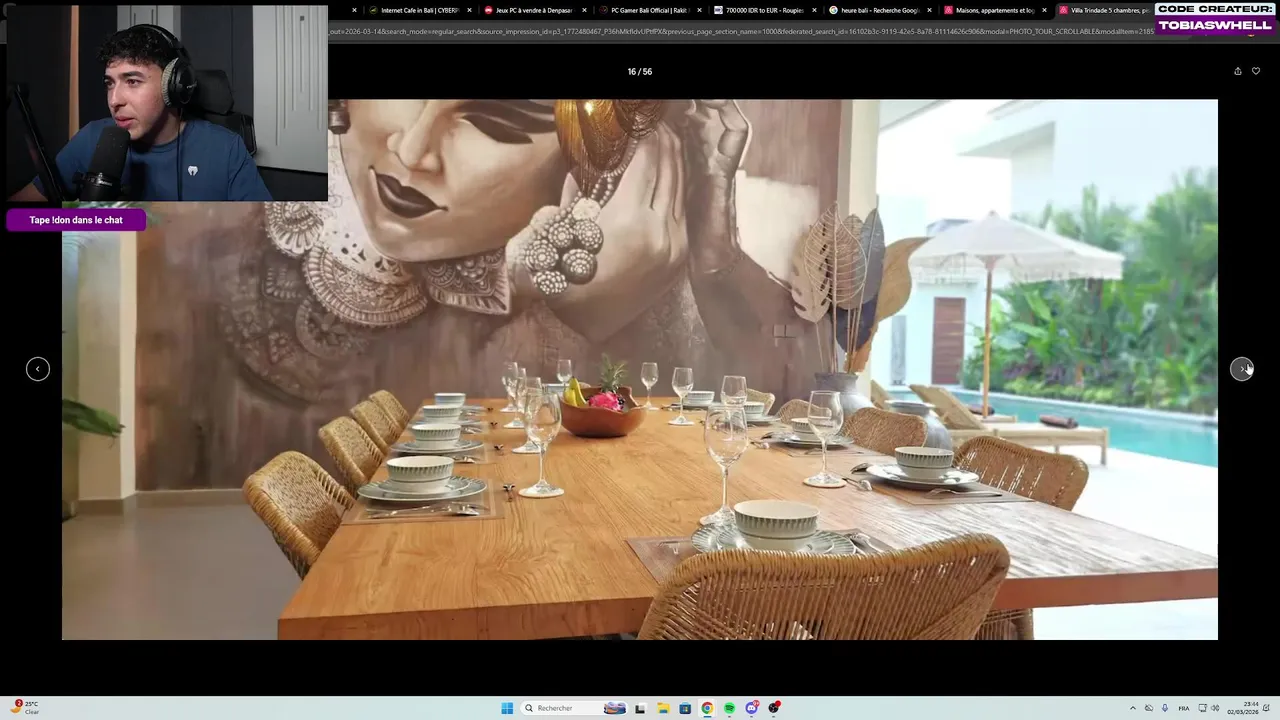This screenshot has height=720, width=1280.
Task: Open Task View from the taskbar
Action: [640, 708]
